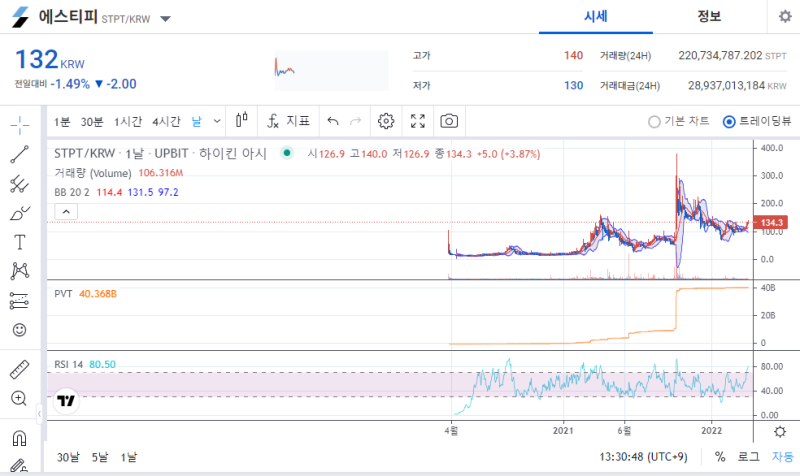Set interval to 1분

[62, 122]
